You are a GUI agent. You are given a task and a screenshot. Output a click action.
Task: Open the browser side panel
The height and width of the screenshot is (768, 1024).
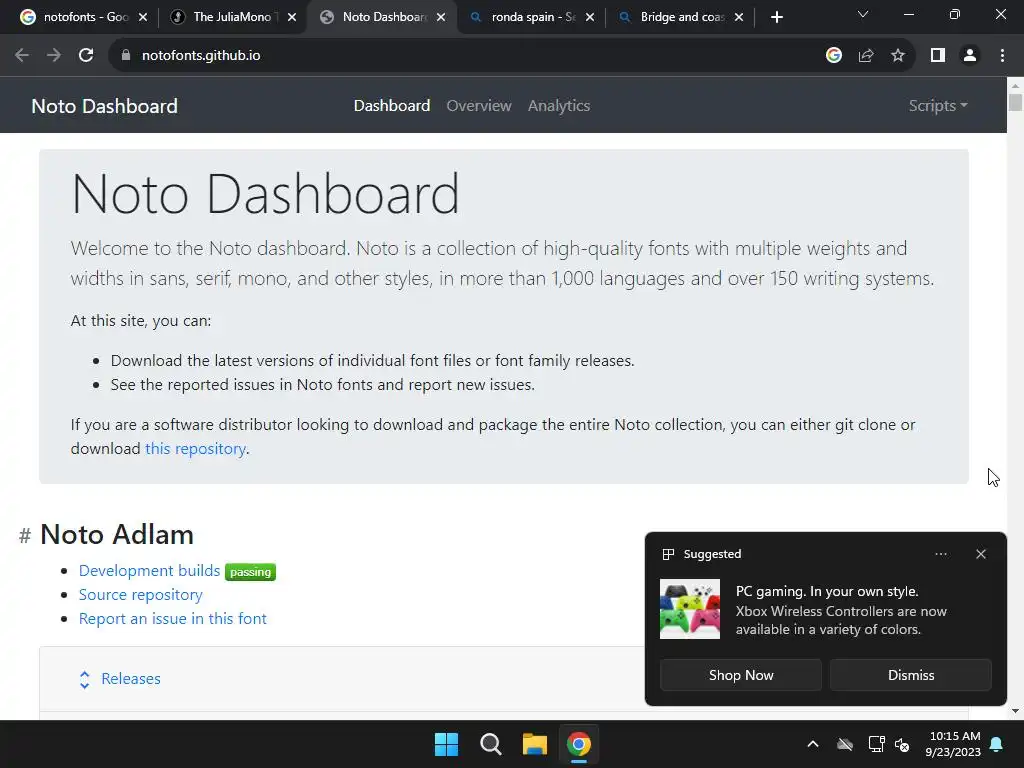[938, 56]
